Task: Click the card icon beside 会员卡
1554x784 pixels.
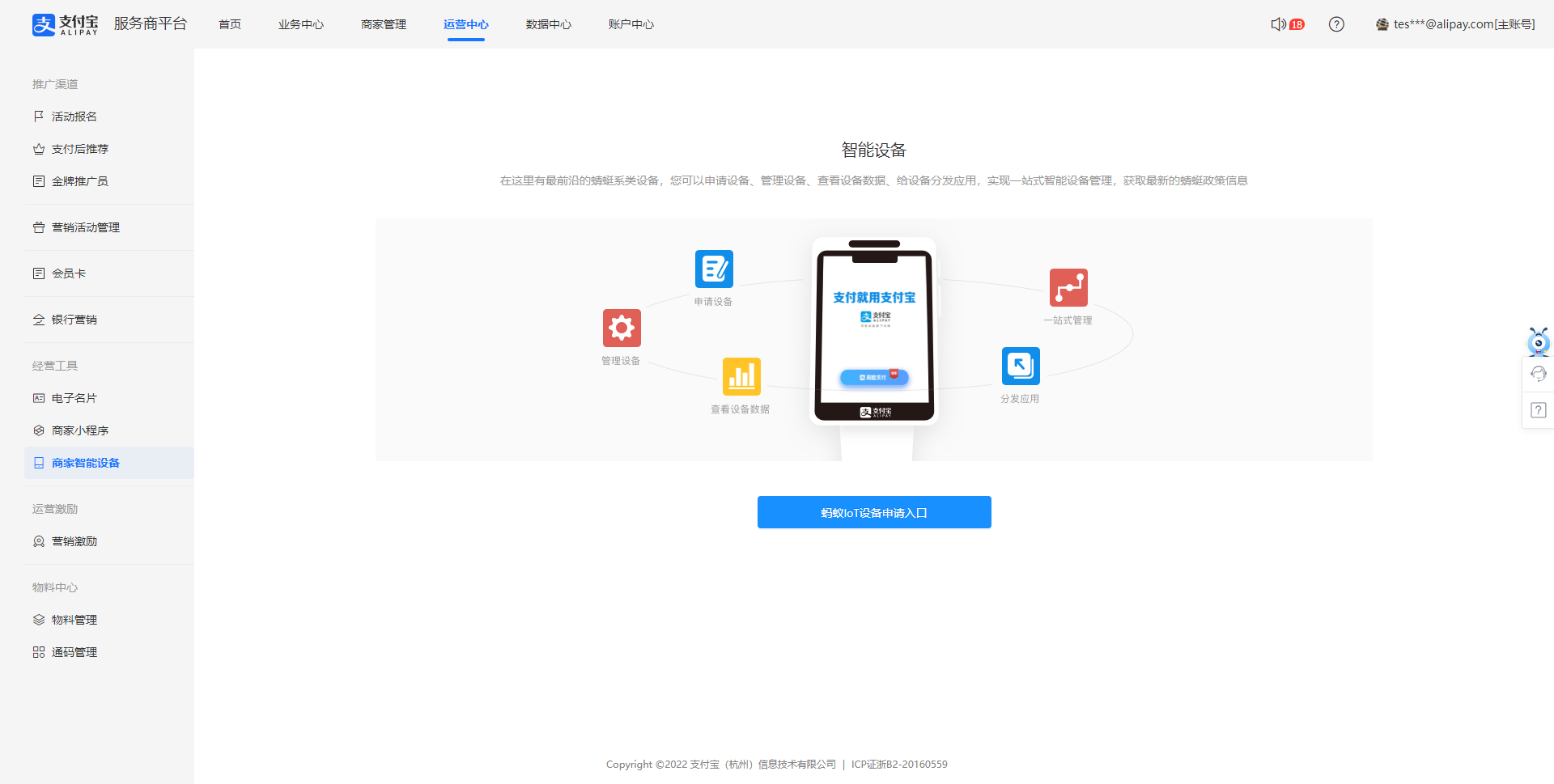Action: coord(39,273)
